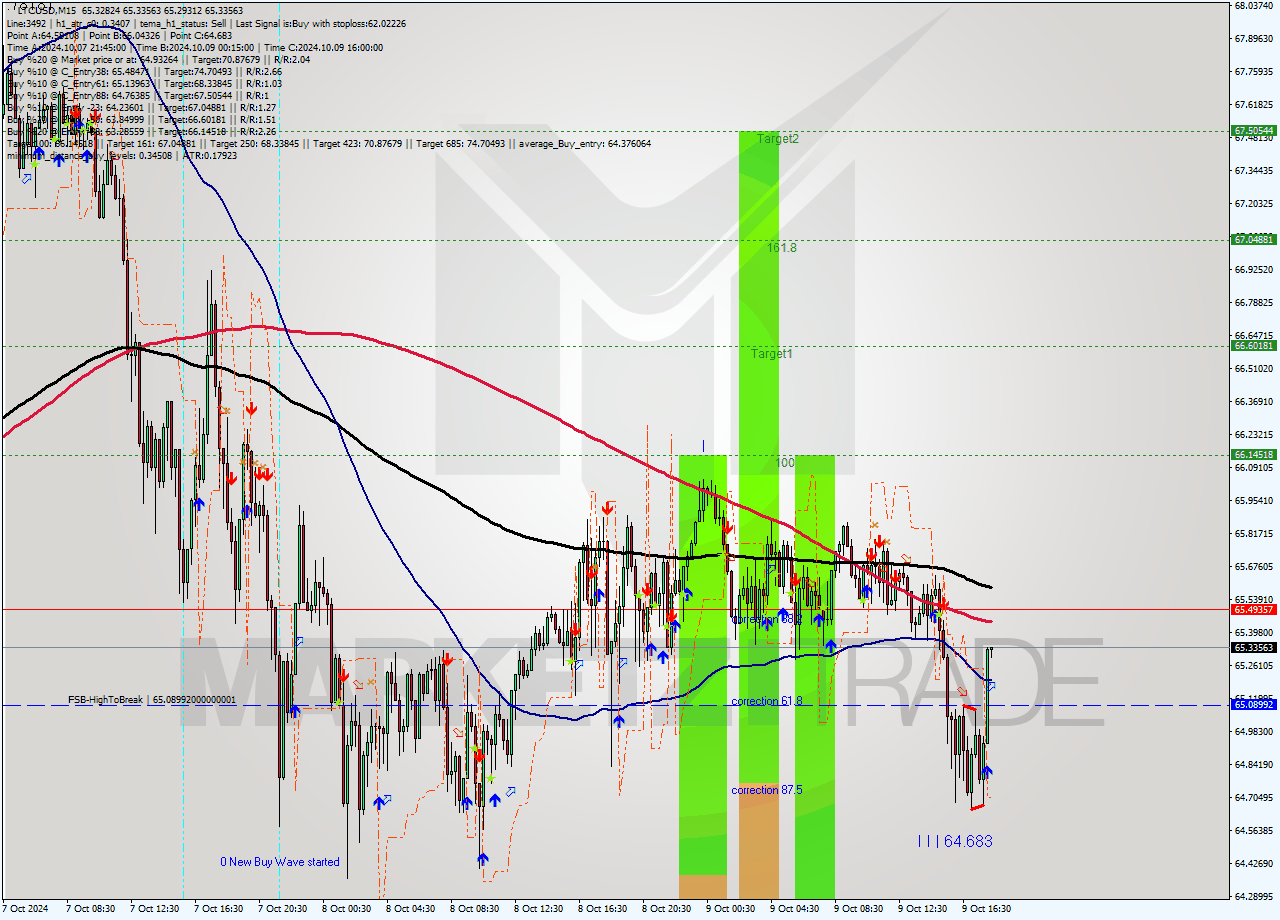This screenshot has height=920, width=1280.
Task: Click the 'average_Buy_entry: 64.376064' text
Action: point(585,143)
